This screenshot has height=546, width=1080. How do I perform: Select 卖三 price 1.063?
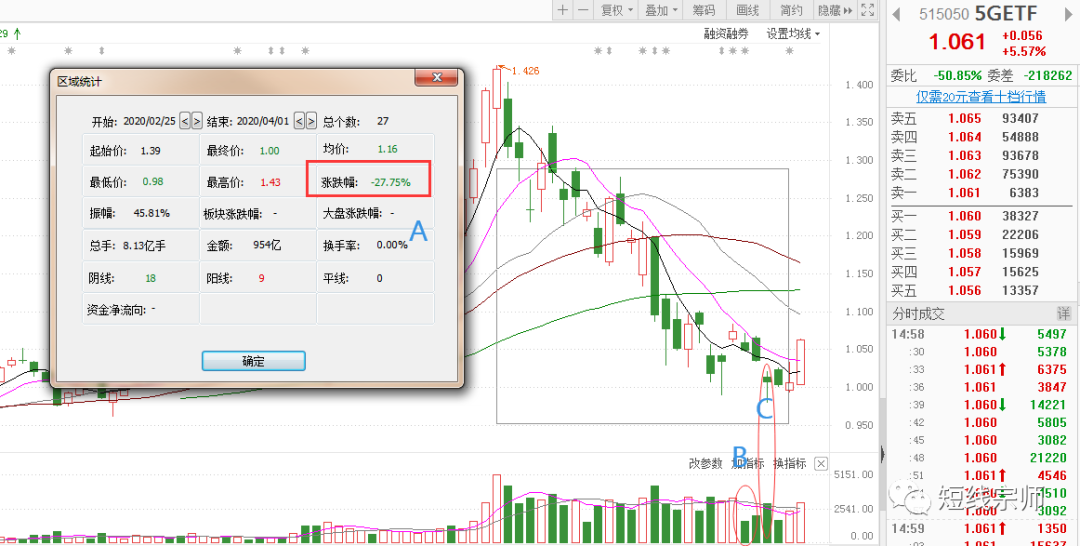(964, 156)
